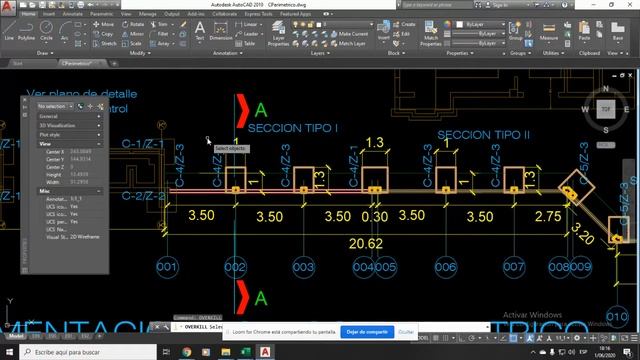This screenshot has width=640, height=360.
Task: Click the TOP face of the ViewCube
Action: coord(606,109)
